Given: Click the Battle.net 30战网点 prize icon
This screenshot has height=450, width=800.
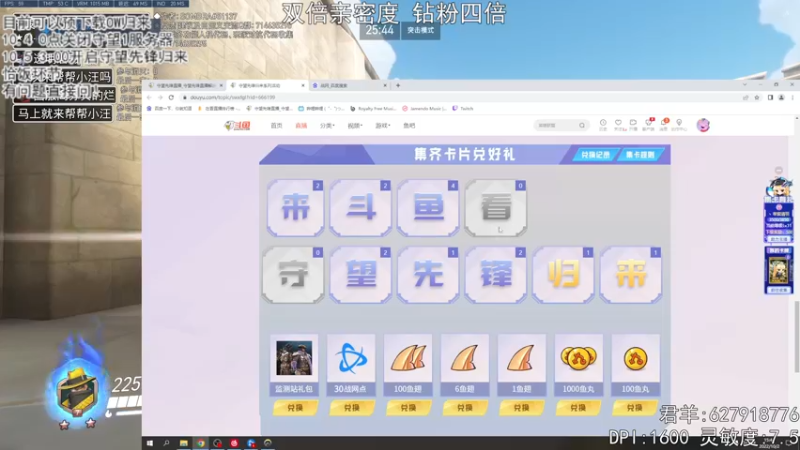Looking at the screenshot, I should point(351,358).
